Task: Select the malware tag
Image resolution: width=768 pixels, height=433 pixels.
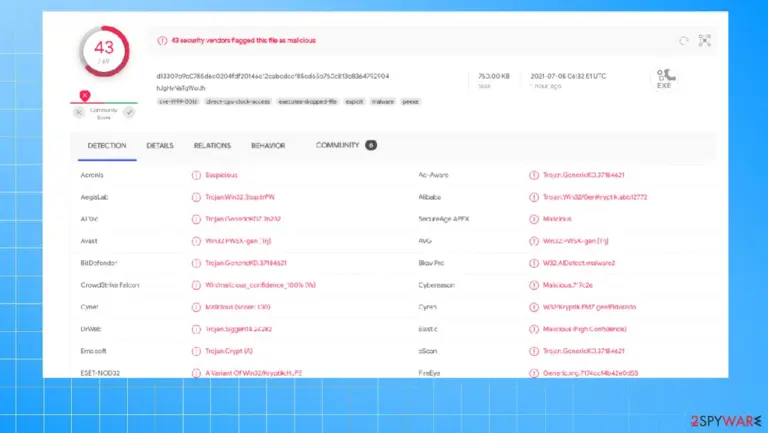Action: (x=383, y=101)
